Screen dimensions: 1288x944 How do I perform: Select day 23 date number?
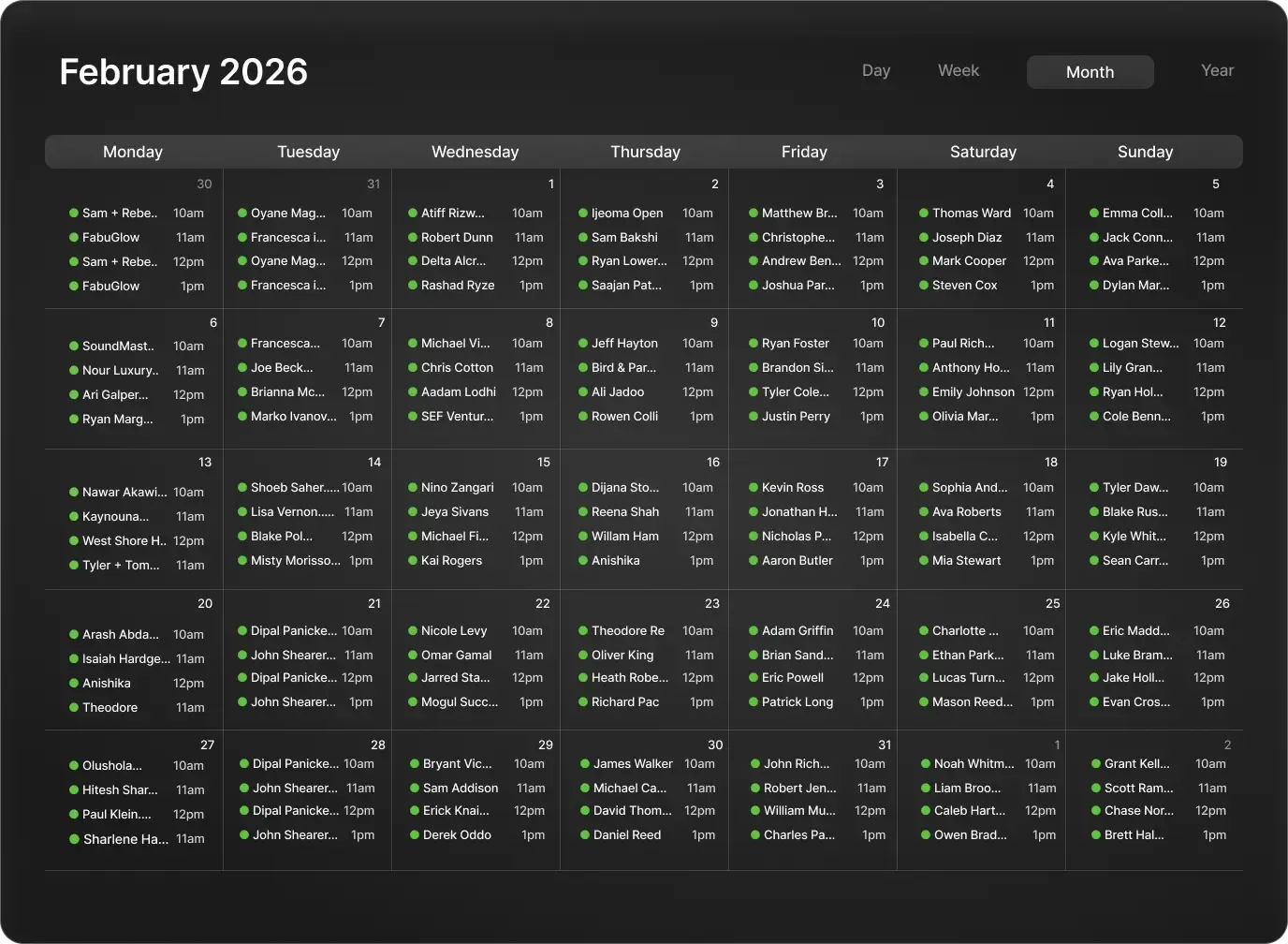[712, 604]
